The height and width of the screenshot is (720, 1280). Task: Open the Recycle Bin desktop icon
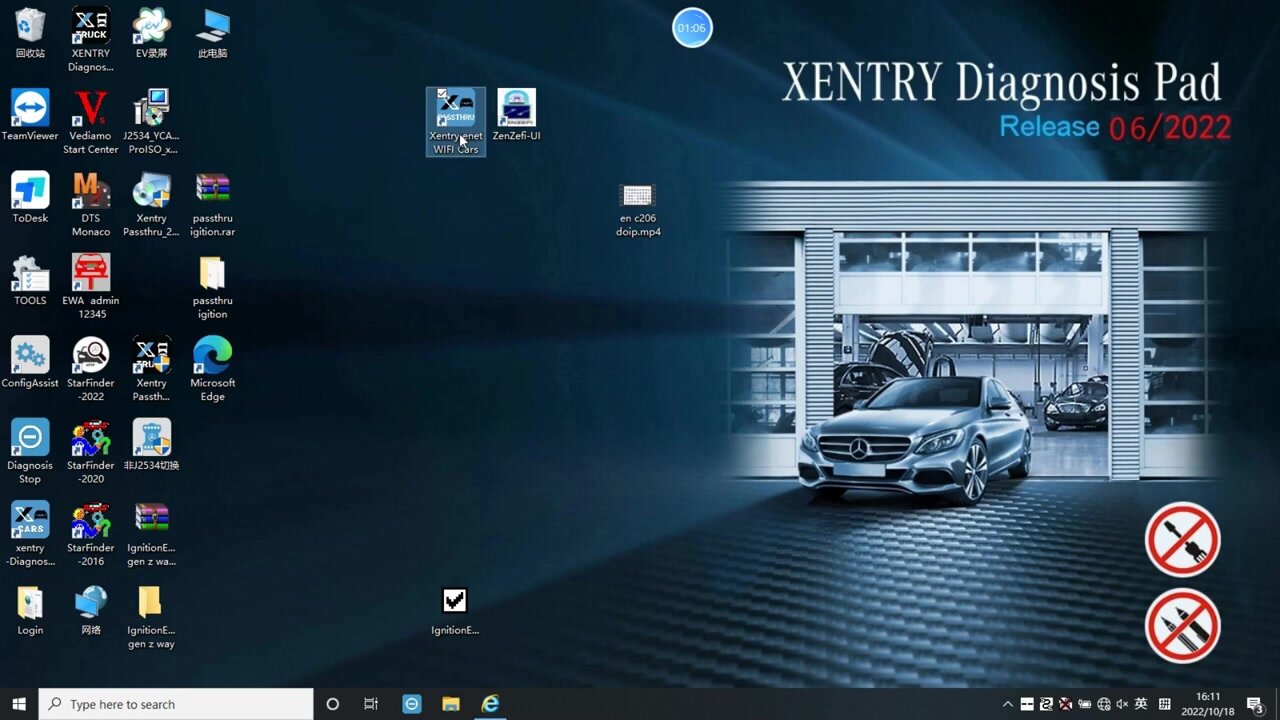click(x=30, y=33)
